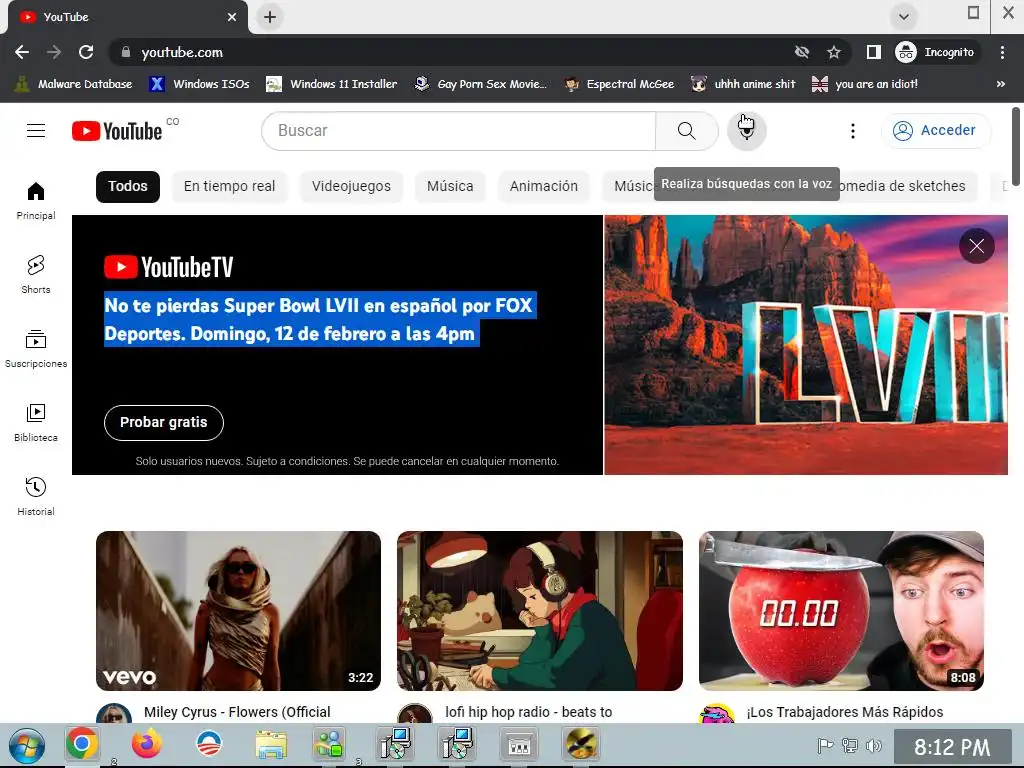Select En tiempo real chip
The height and width of the screenshot is (768, 1024).
[x=229, y=186]
